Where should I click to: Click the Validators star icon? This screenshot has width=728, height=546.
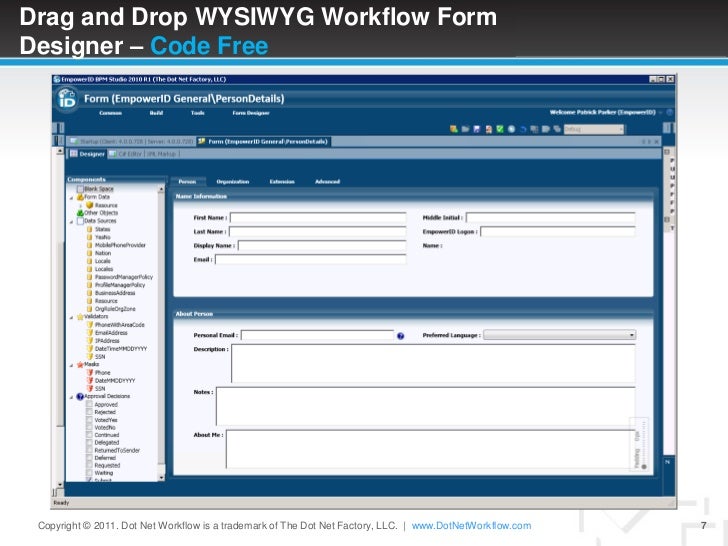[80, 317]
